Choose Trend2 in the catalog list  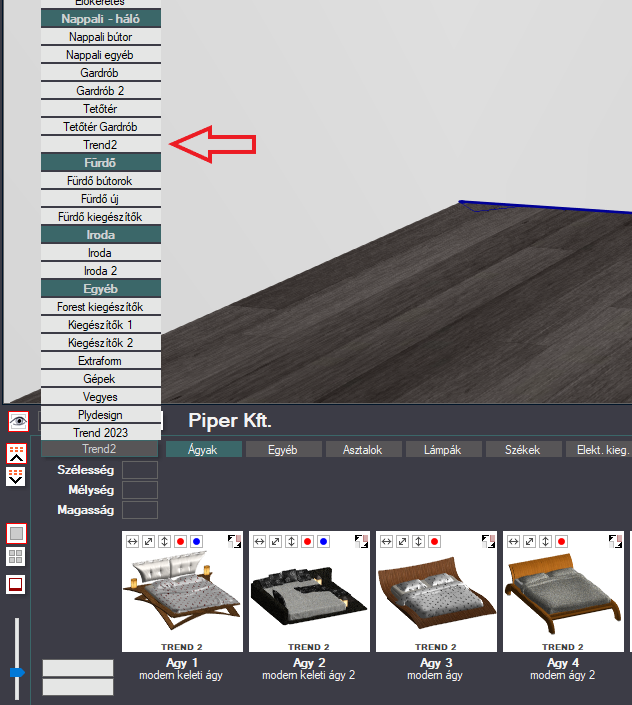pyautogui.click(x=101, y=145)
